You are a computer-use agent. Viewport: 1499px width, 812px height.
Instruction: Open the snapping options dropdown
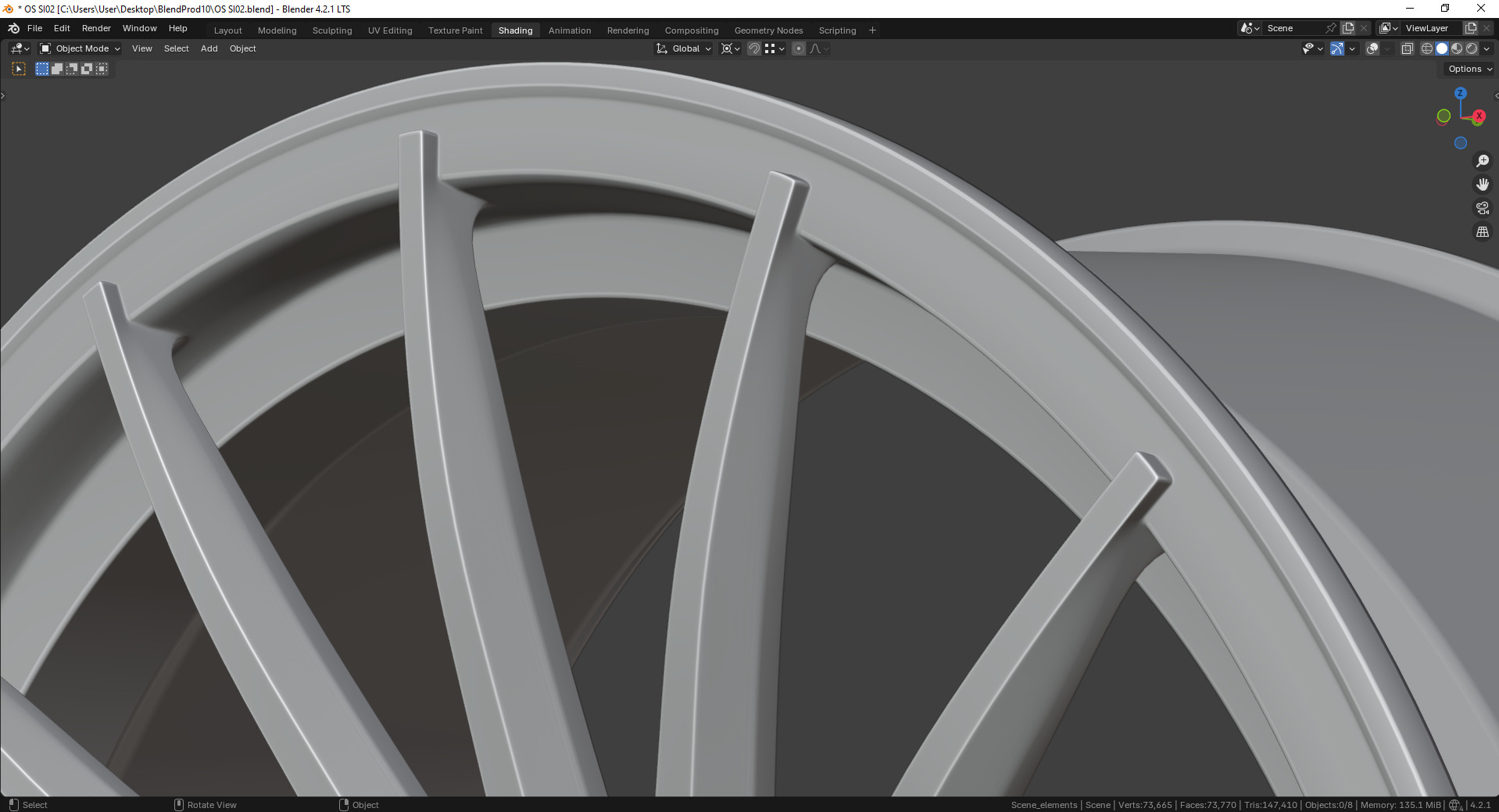[x=774, y=48]
